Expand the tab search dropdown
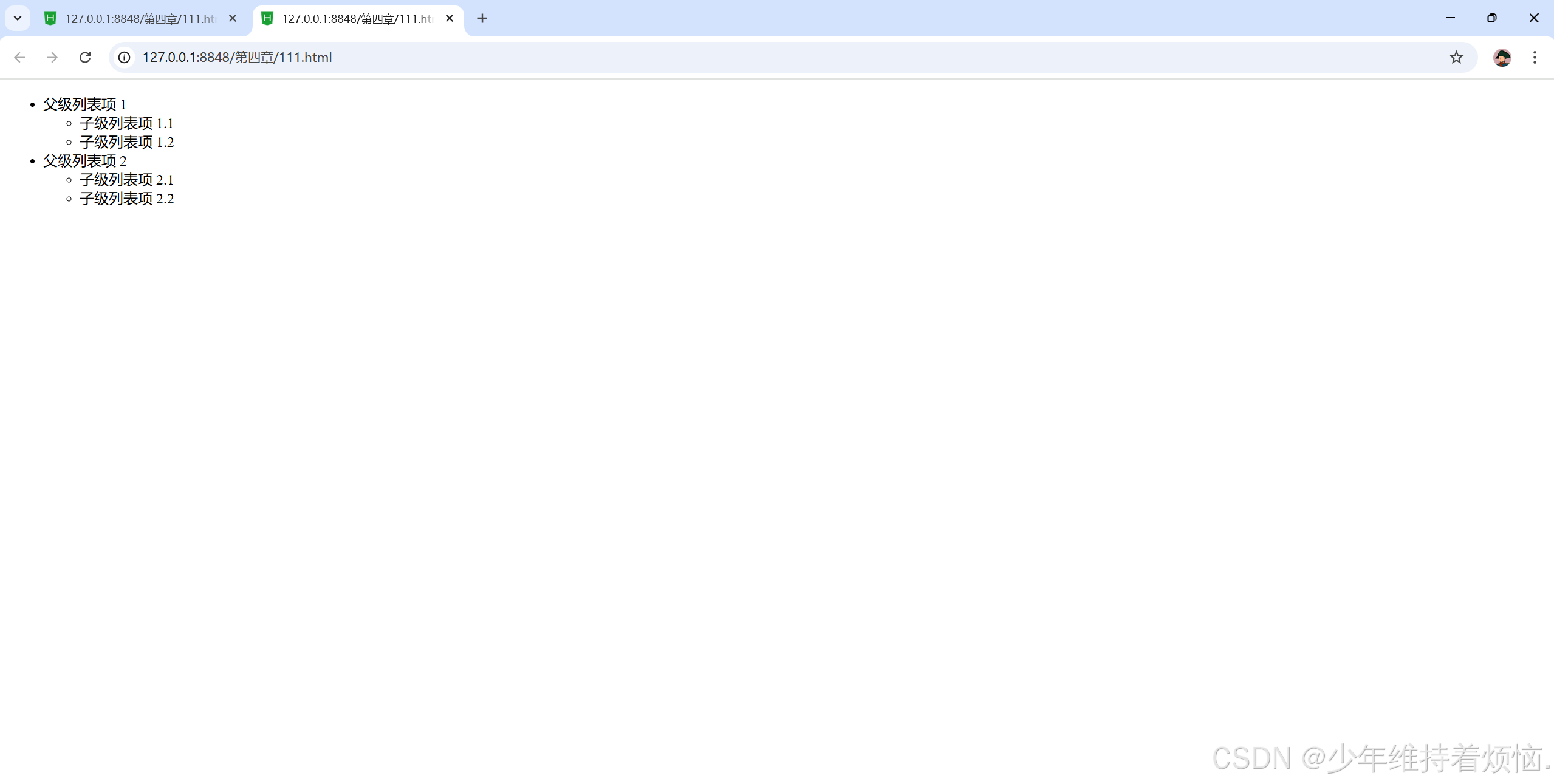1554x784 pixels. point(18,18)
